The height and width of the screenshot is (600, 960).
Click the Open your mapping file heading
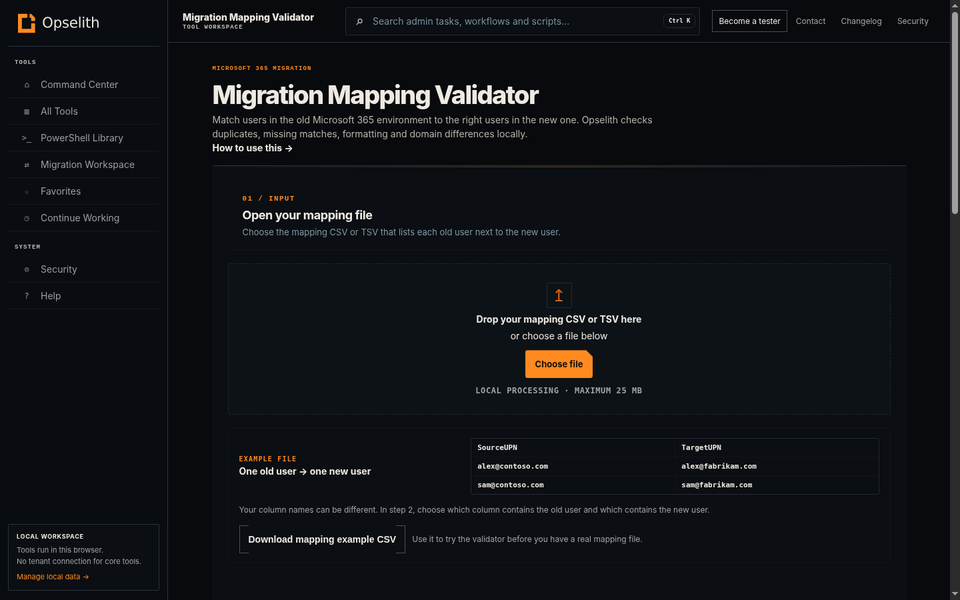pyautogui.click(x=307, y=215)
